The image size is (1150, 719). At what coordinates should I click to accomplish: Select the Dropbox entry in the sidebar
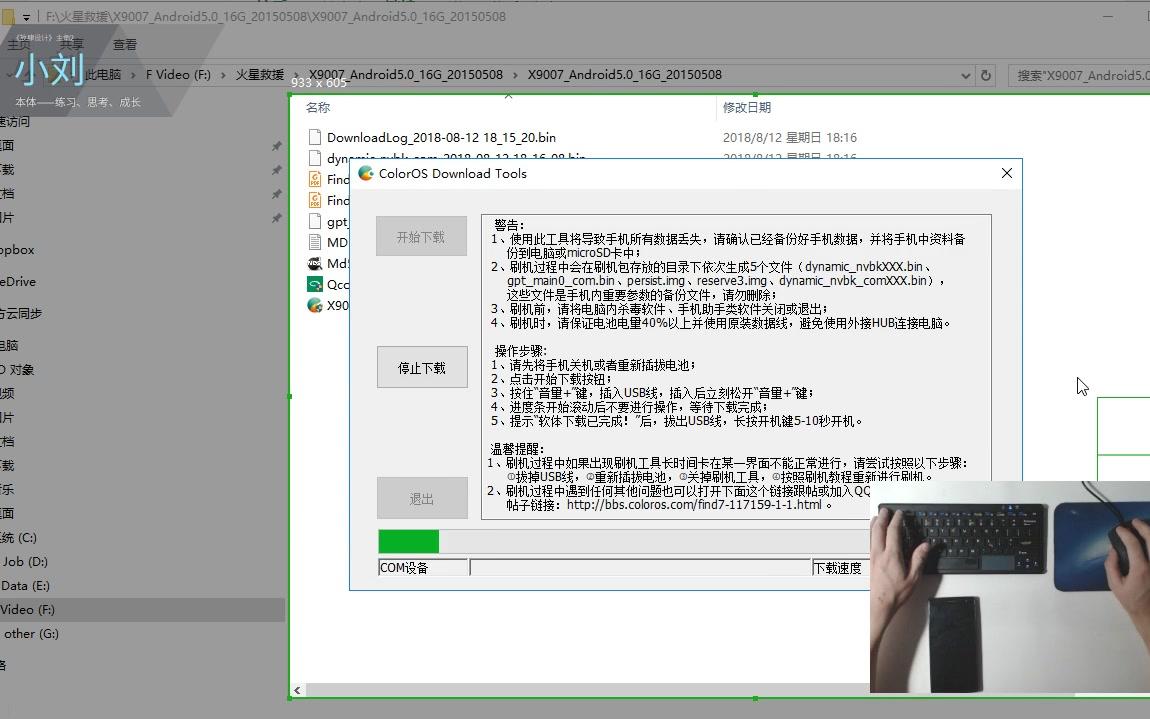coord(17,249)
